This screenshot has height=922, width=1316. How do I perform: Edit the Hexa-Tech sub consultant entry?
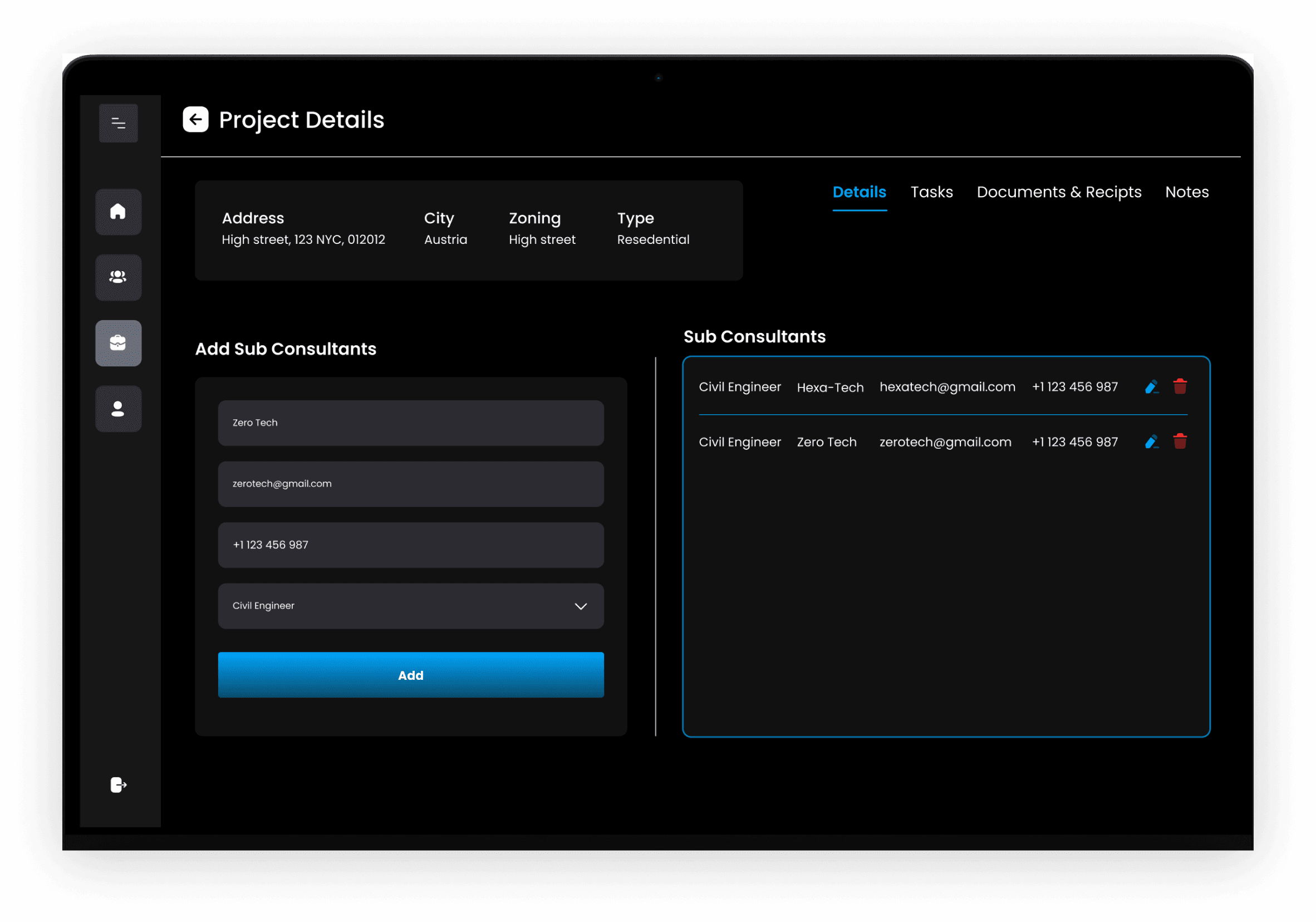1151,387
